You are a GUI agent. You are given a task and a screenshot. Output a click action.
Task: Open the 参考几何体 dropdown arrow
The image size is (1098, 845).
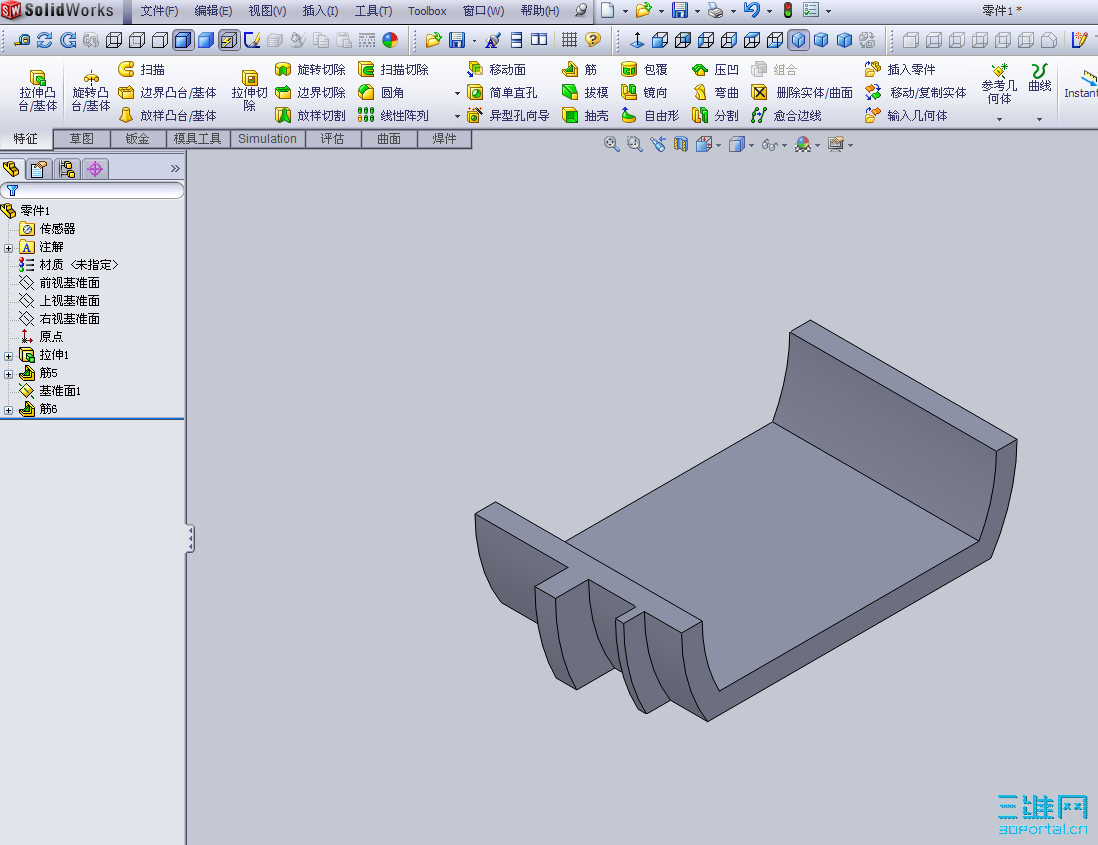[x=999, y=119]
